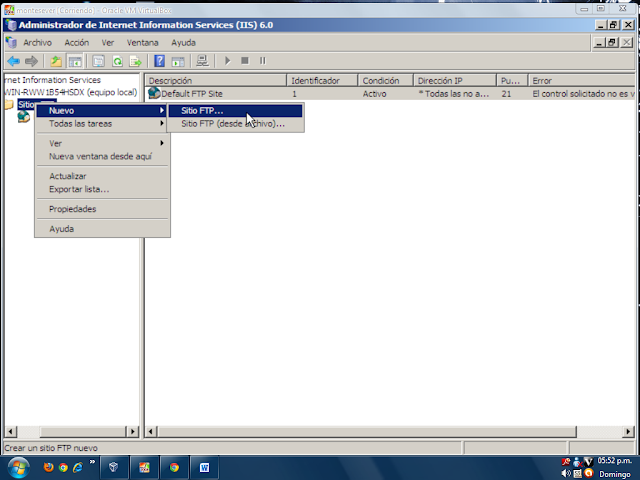This screenshot has height=480, width=640.
Task: Click the Show/Hide action pane icon
Action: (x=178, y=61)
